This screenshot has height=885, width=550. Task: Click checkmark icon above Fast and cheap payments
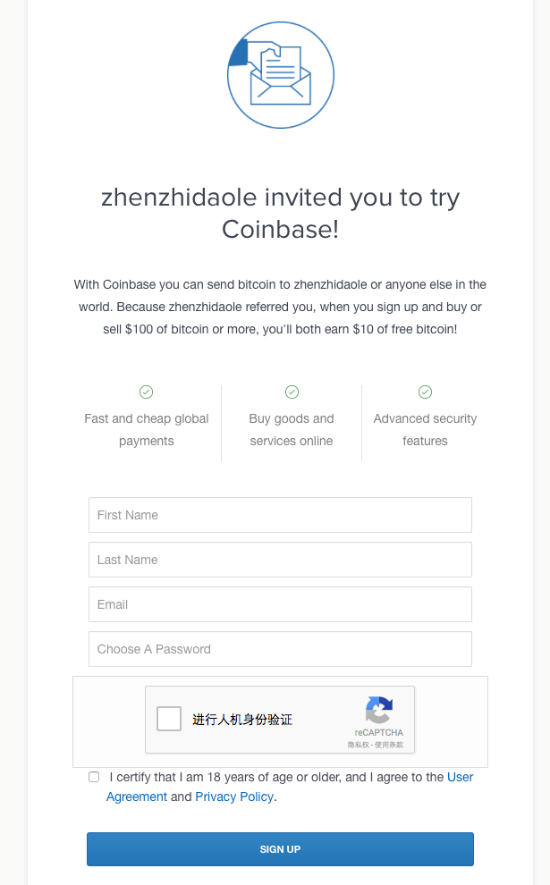[146, 392]
